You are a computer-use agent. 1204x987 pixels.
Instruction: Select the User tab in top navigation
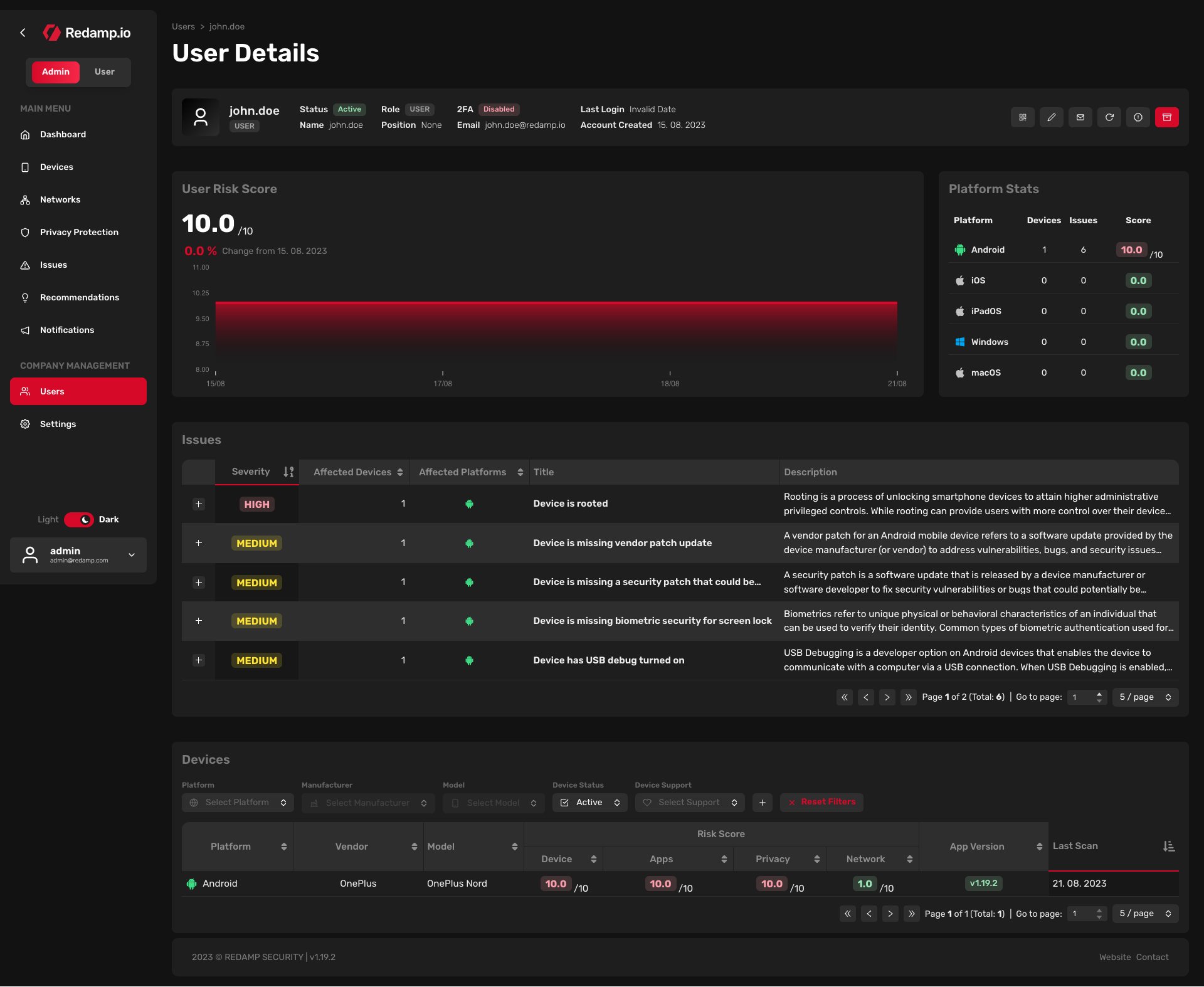coord(104,71)
